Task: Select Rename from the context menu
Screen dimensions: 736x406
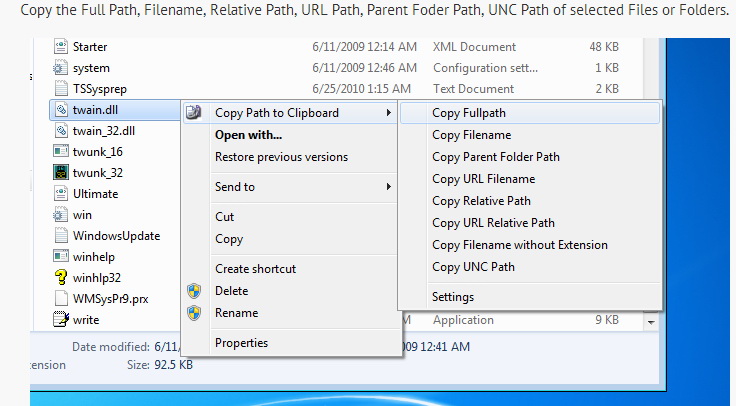Action: [x=236, y=313]
